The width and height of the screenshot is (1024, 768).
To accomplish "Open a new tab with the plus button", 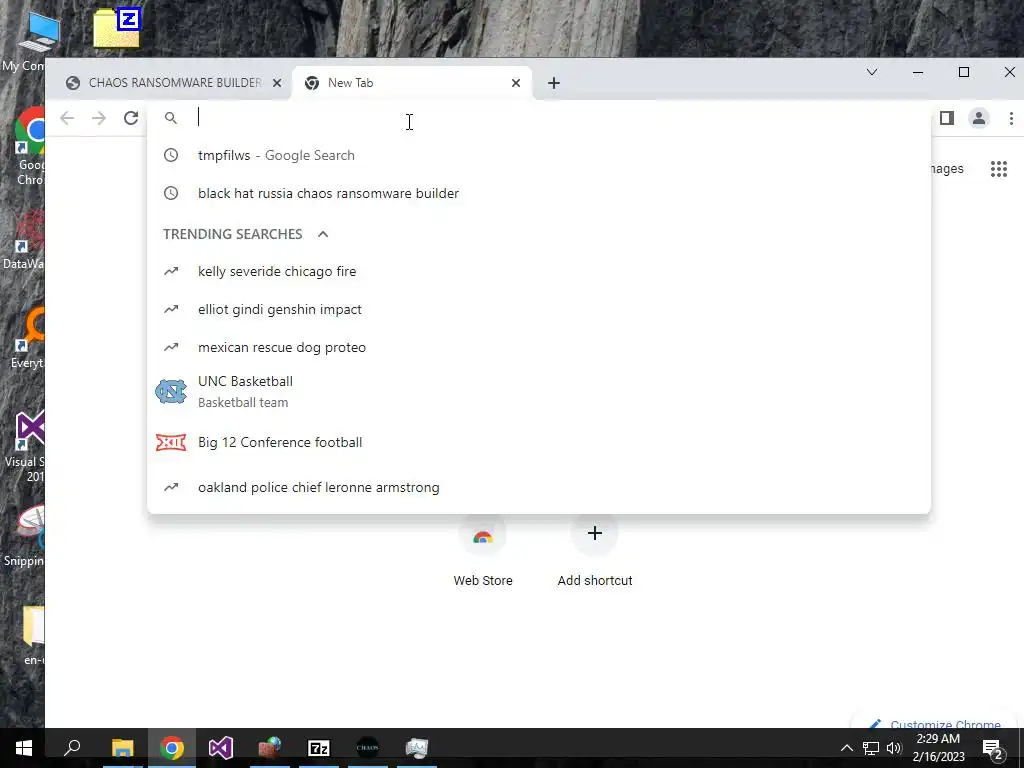I will 554,83.
